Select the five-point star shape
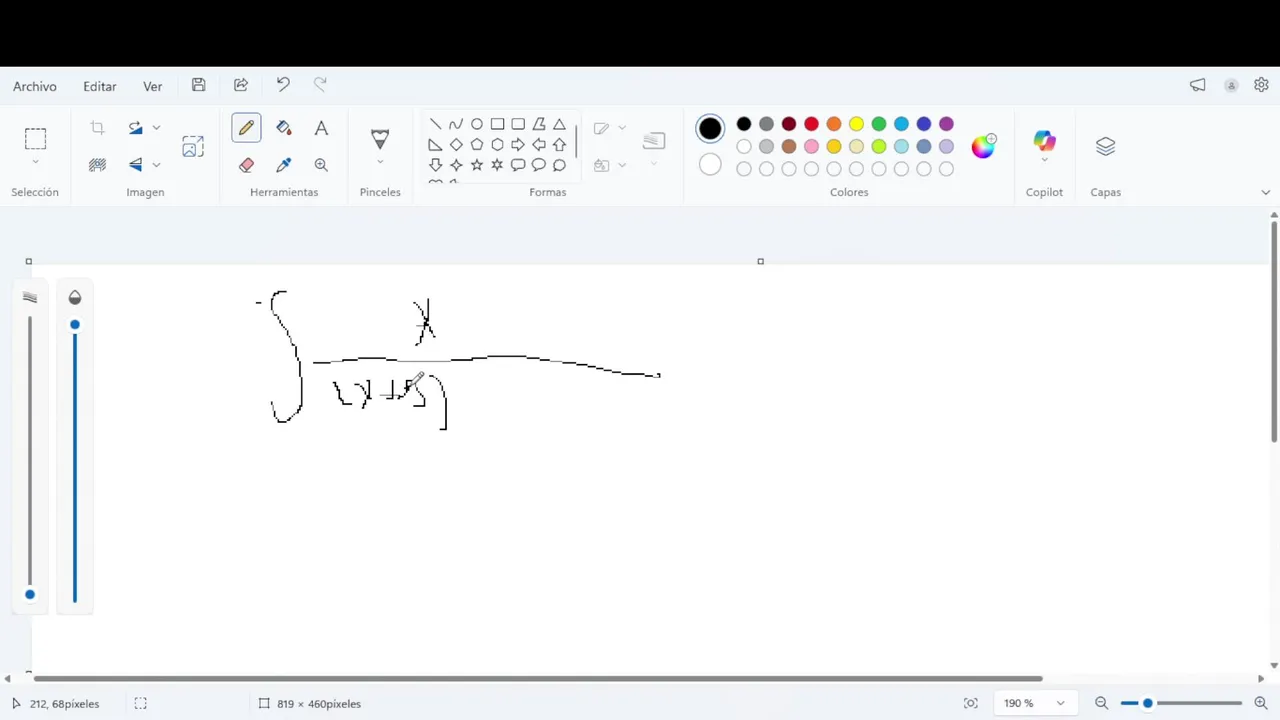The width and height of the screenshot is (1280, 720). pyautogui.click(x=477, y=165)
